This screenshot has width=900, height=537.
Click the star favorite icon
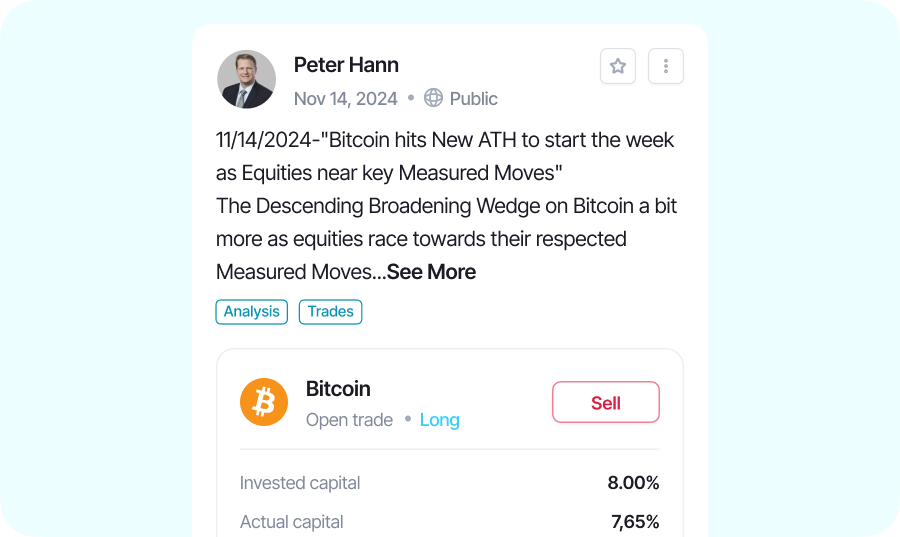pyautogui.click(x=618, y=66)
